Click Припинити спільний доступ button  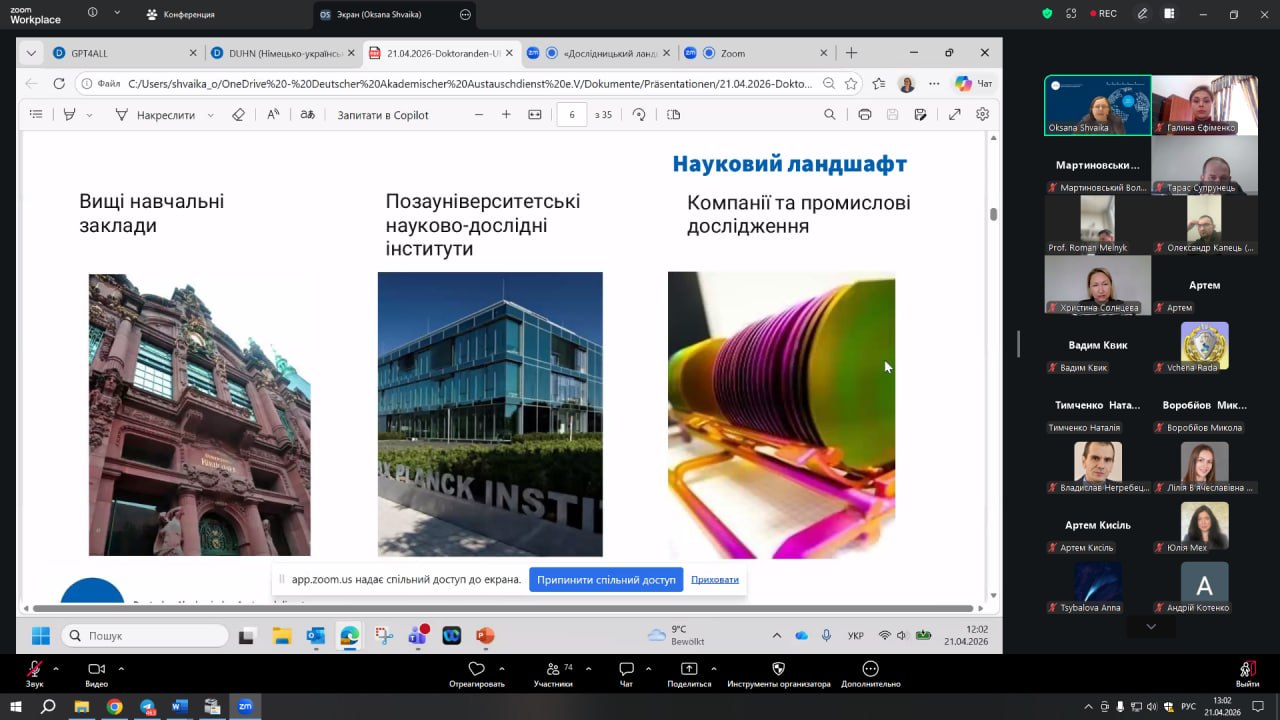[x=606, y=580]
